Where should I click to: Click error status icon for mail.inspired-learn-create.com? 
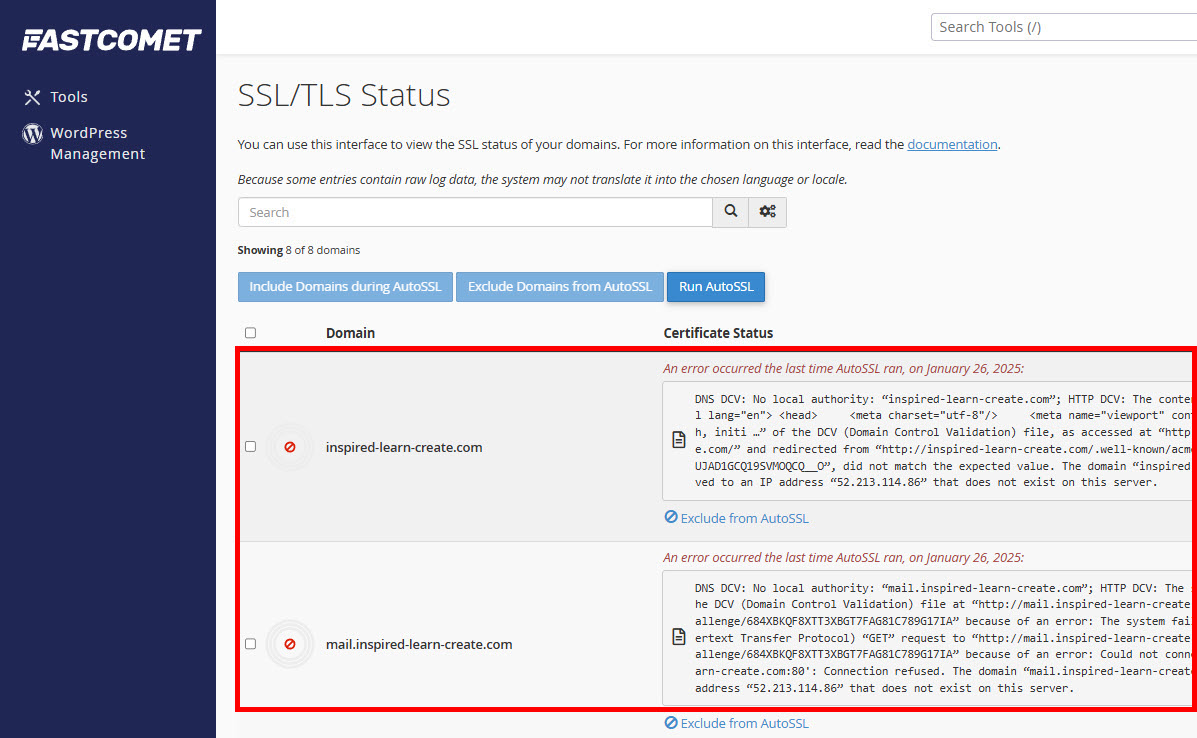coord(290,644)
